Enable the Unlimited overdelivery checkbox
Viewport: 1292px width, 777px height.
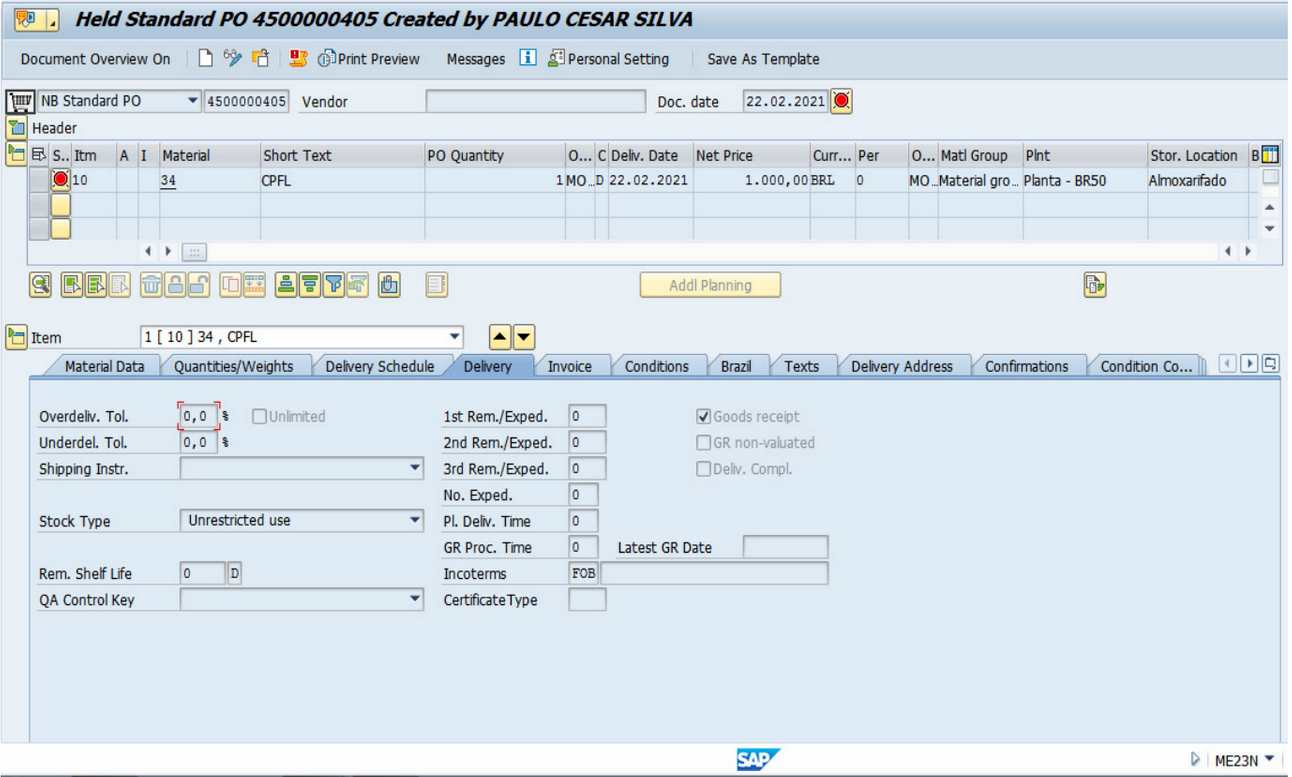coord(259,416)
